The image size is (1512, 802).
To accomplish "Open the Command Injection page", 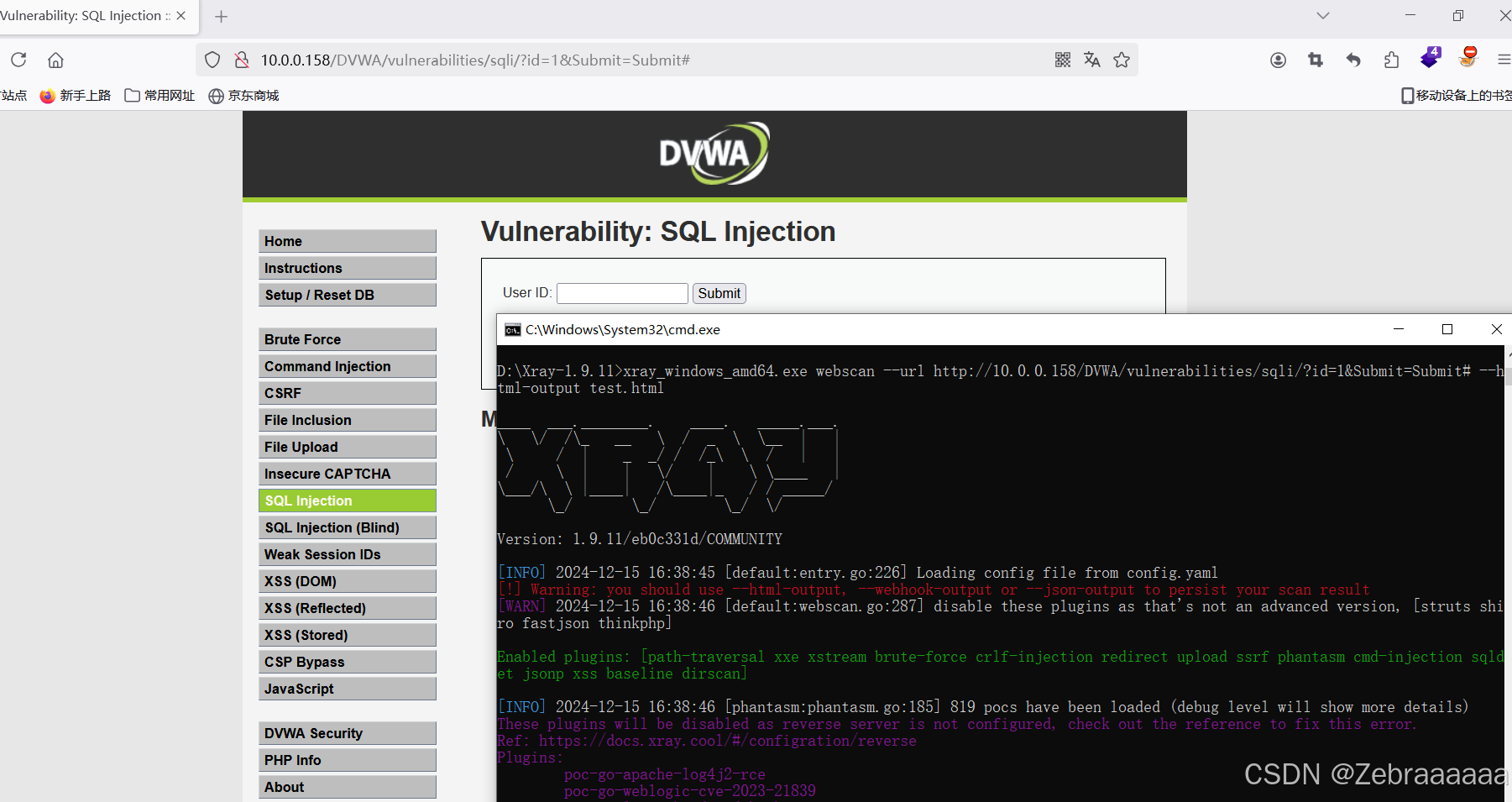I will click(x=348, y=366).
